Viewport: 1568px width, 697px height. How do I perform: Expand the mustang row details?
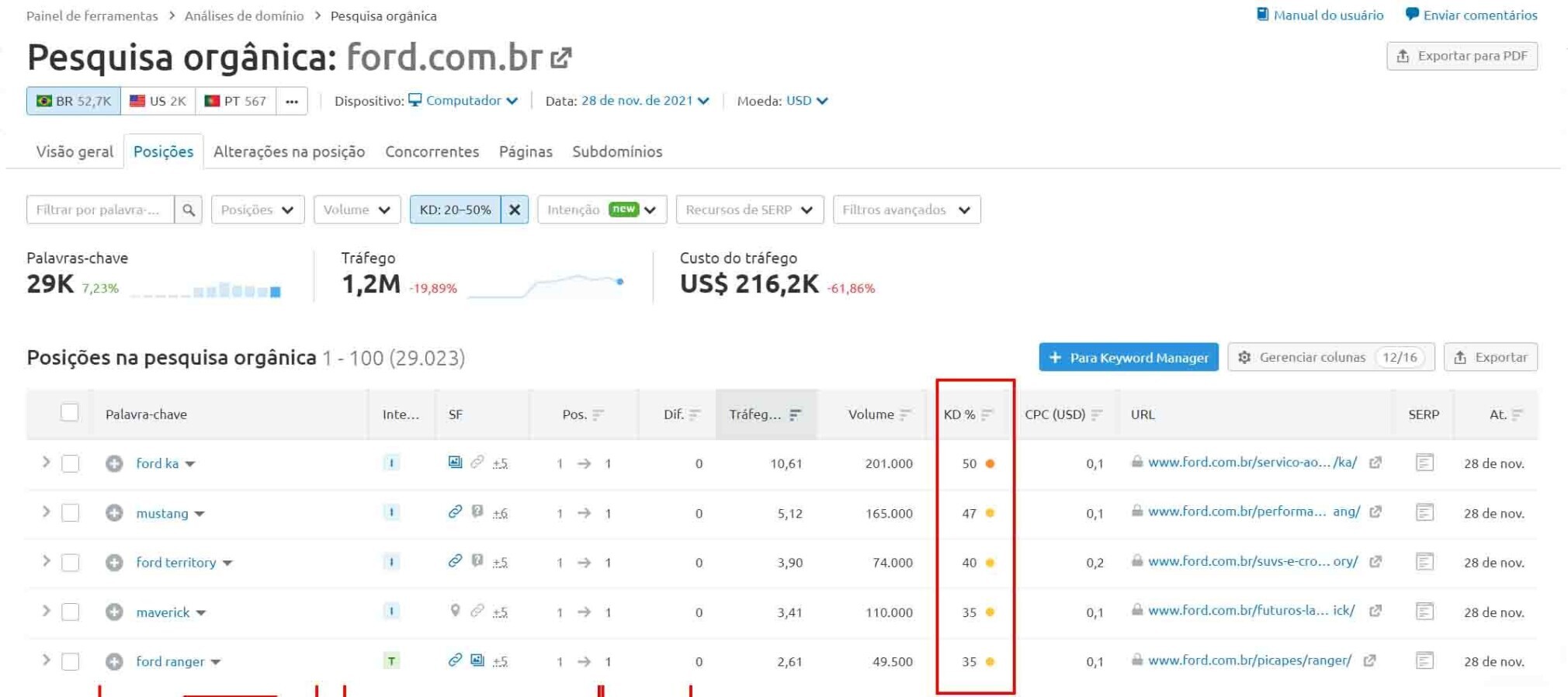(x=46, y=512)
